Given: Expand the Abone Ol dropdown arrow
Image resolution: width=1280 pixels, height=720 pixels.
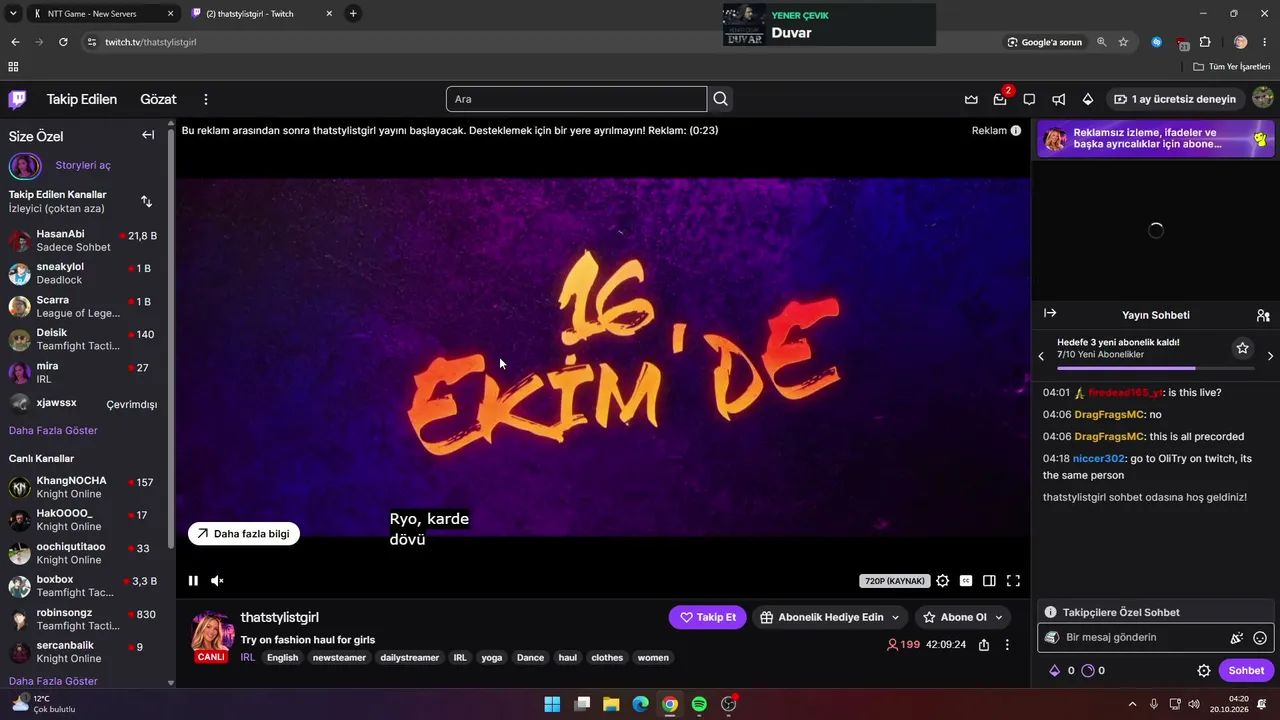Looking at the screenshot, I should pos(998,617).
